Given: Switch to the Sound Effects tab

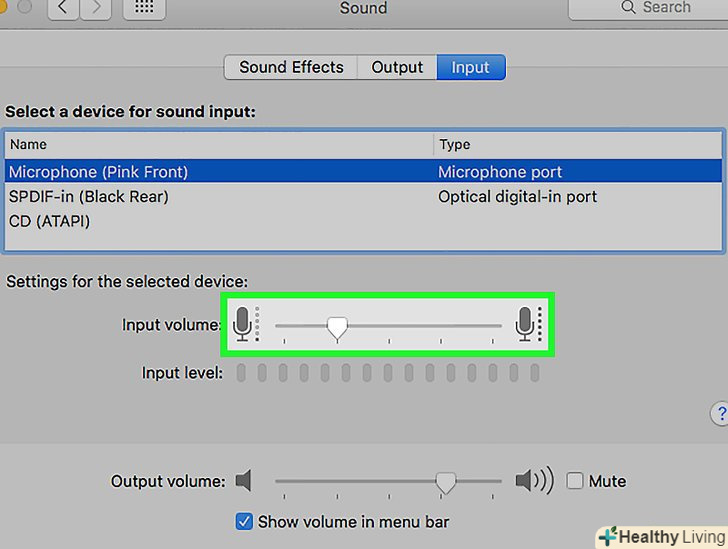Looking at the screenshot, I should 291,67.
